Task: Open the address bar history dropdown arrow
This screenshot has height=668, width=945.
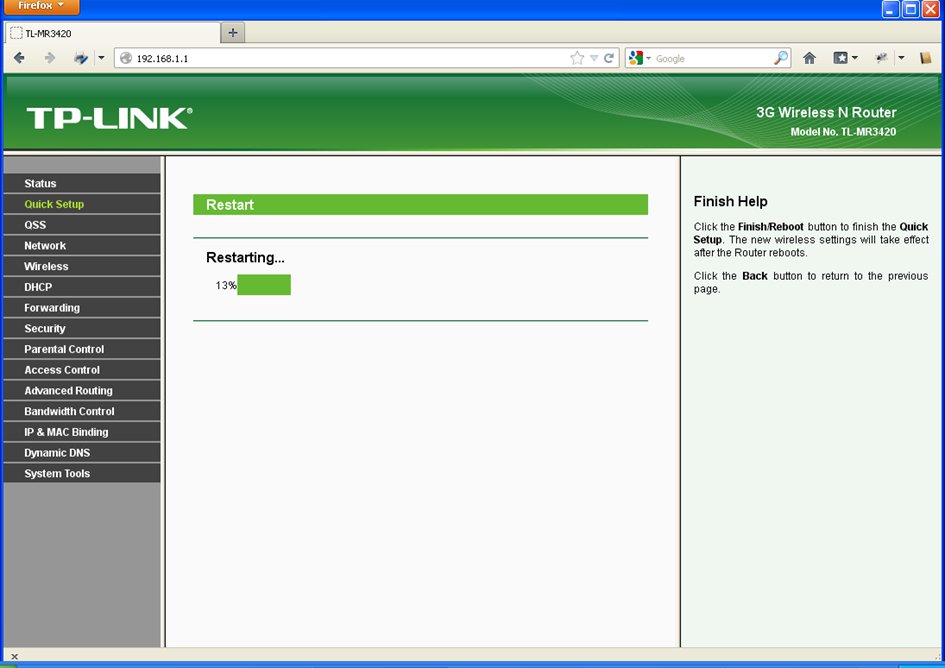Action: [594, 58]
